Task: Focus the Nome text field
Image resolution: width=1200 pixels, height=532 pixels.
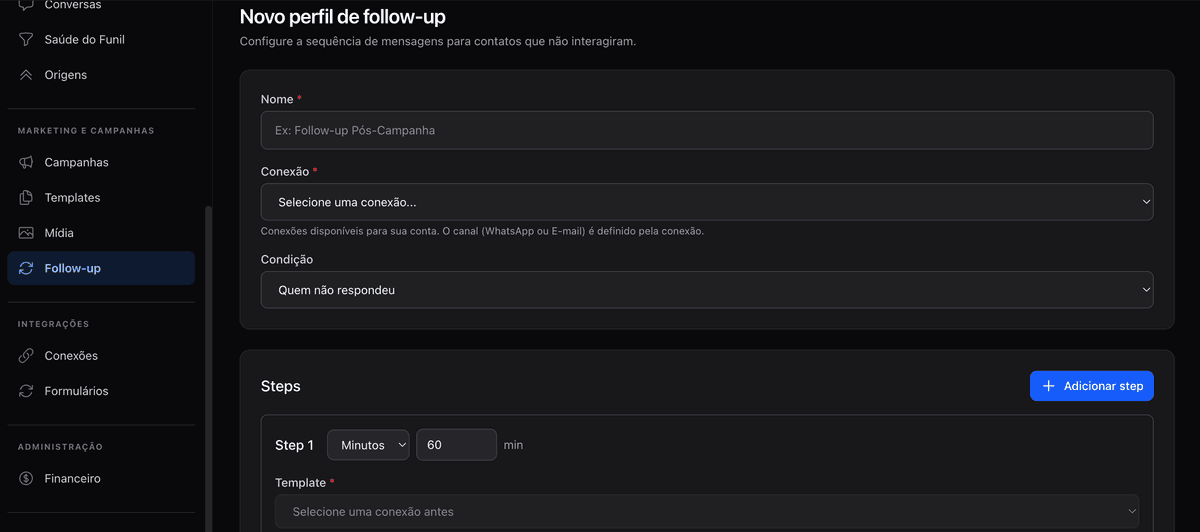Action: (x=706, y=130)
